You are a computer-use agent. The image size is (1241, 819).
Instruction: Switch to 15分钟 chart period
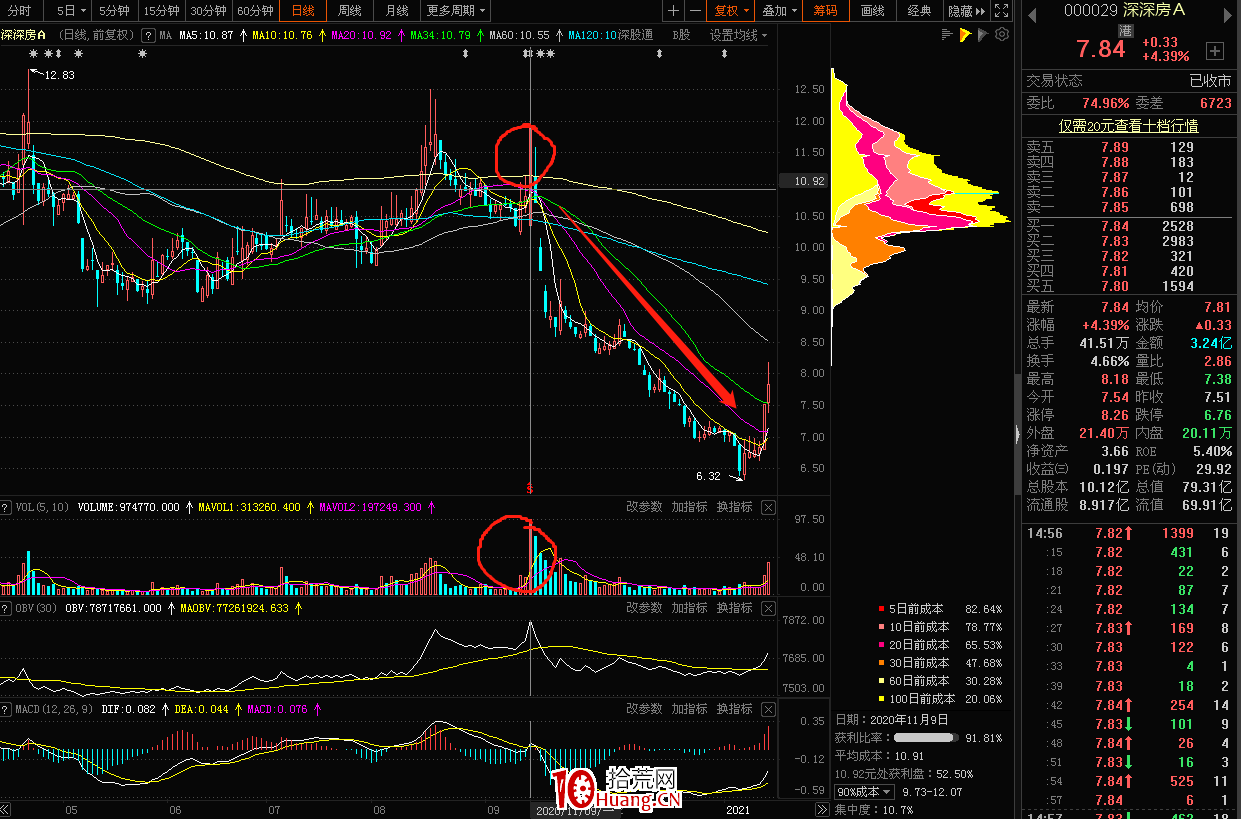coord(162,11)
